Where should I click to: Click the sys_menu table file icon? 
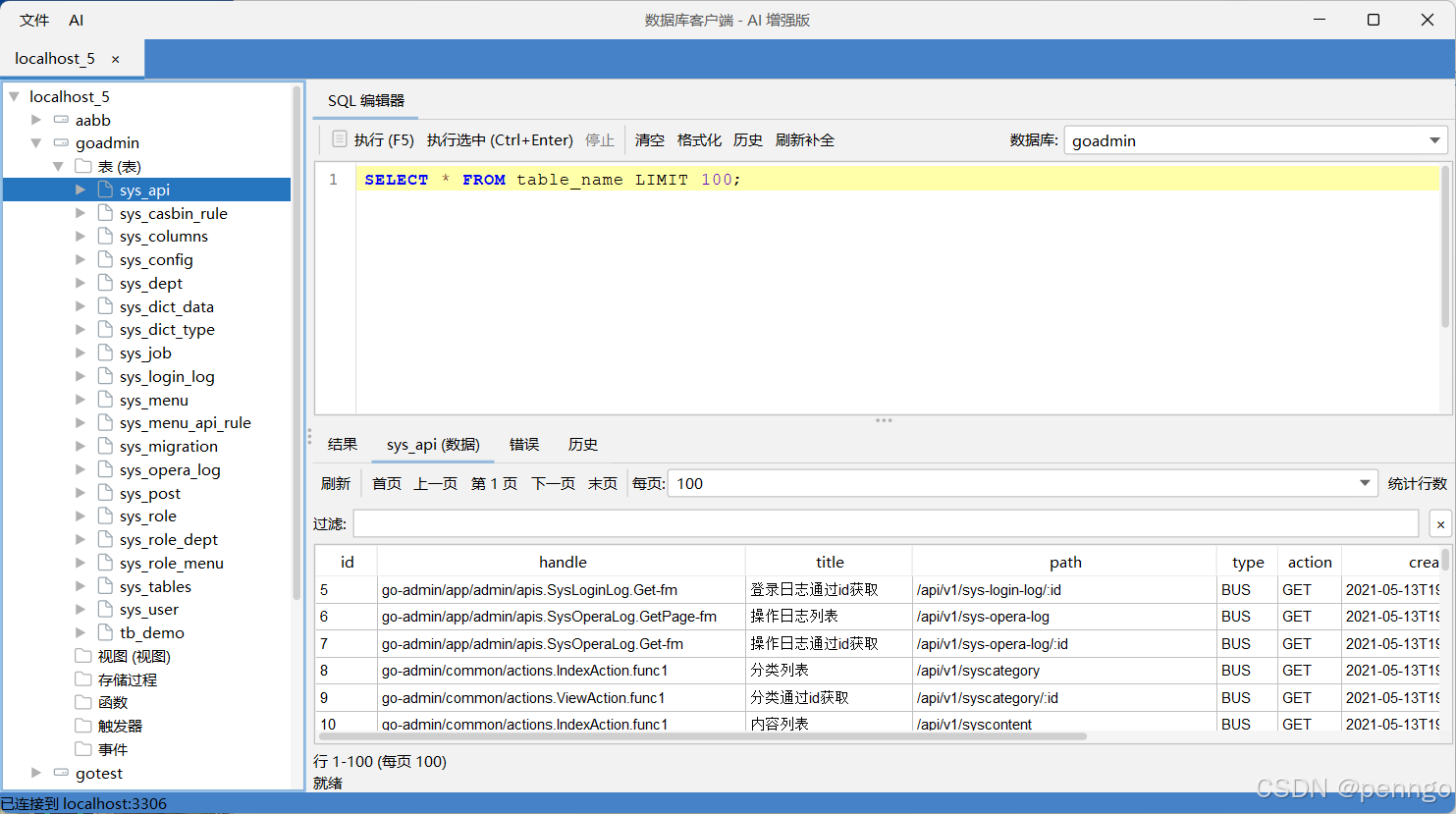[106, 400]
